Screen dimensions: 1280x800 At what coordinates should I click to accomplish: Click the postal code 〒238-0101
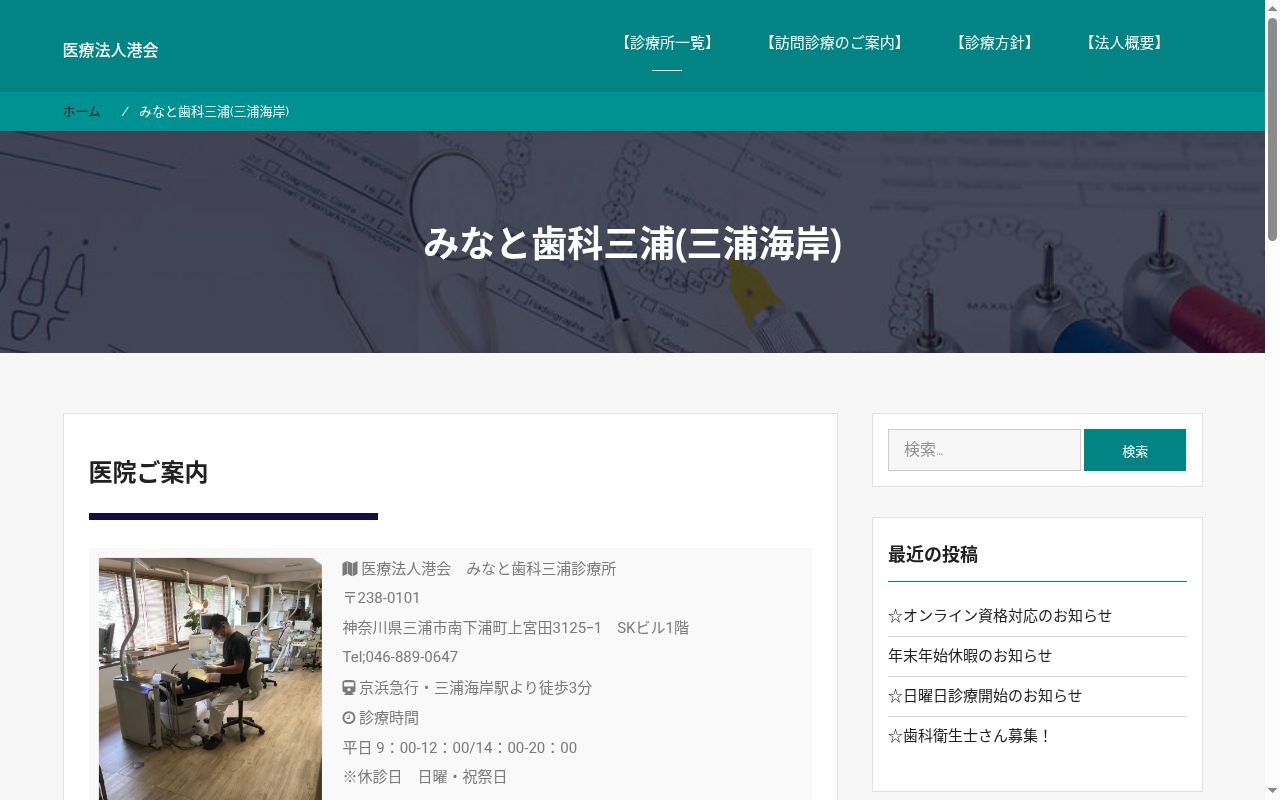382,598
